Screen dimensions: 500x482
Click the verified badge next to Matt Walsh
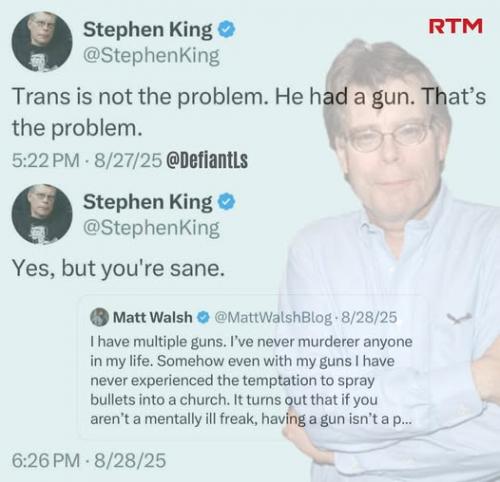click(203, 317)
